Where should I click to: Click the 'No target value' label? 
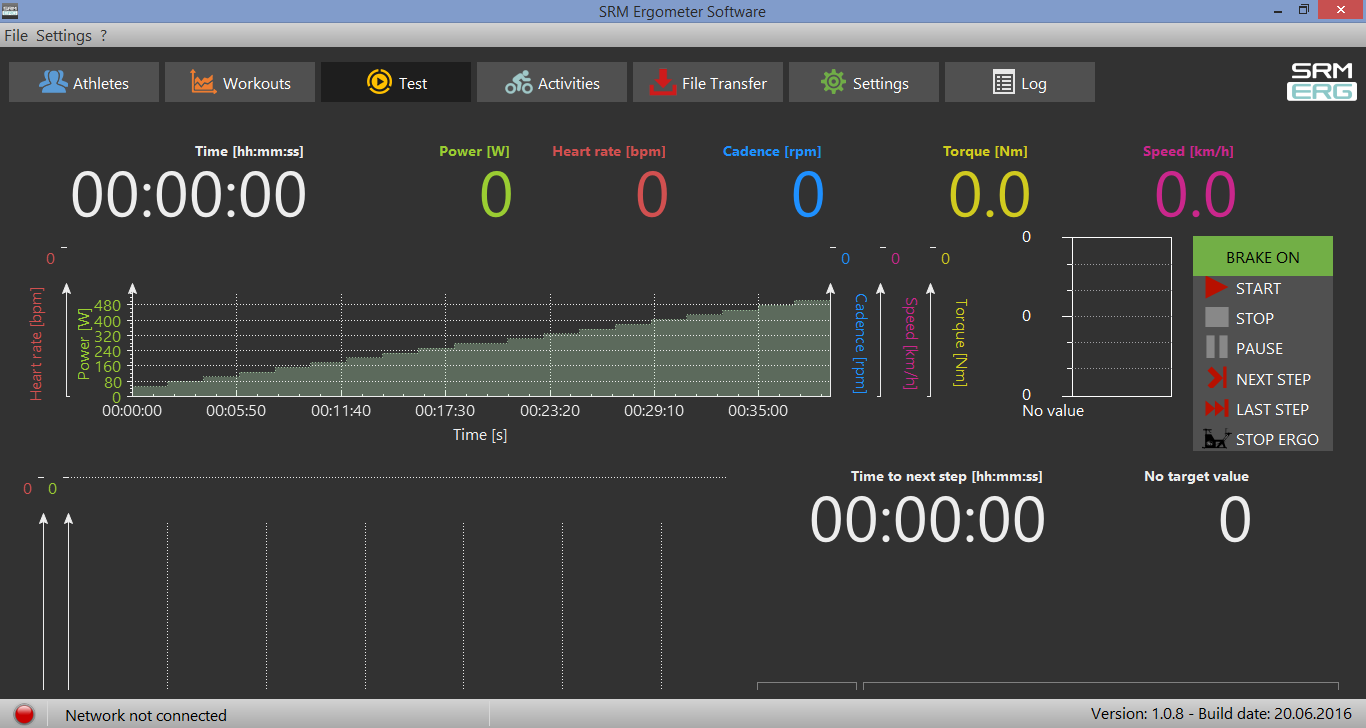[1196, 476]
